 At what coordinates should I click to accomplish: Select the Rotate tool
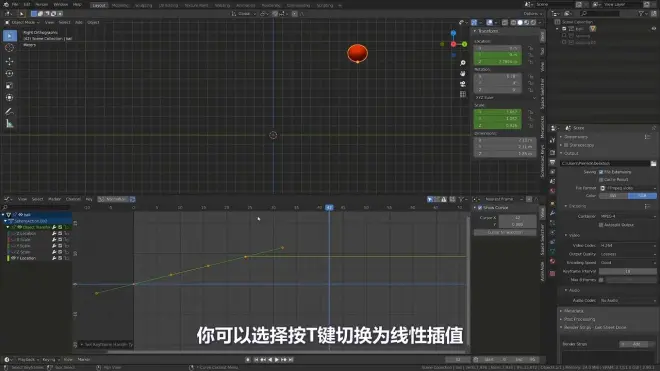pyautogui.click(x=9, y=74)
